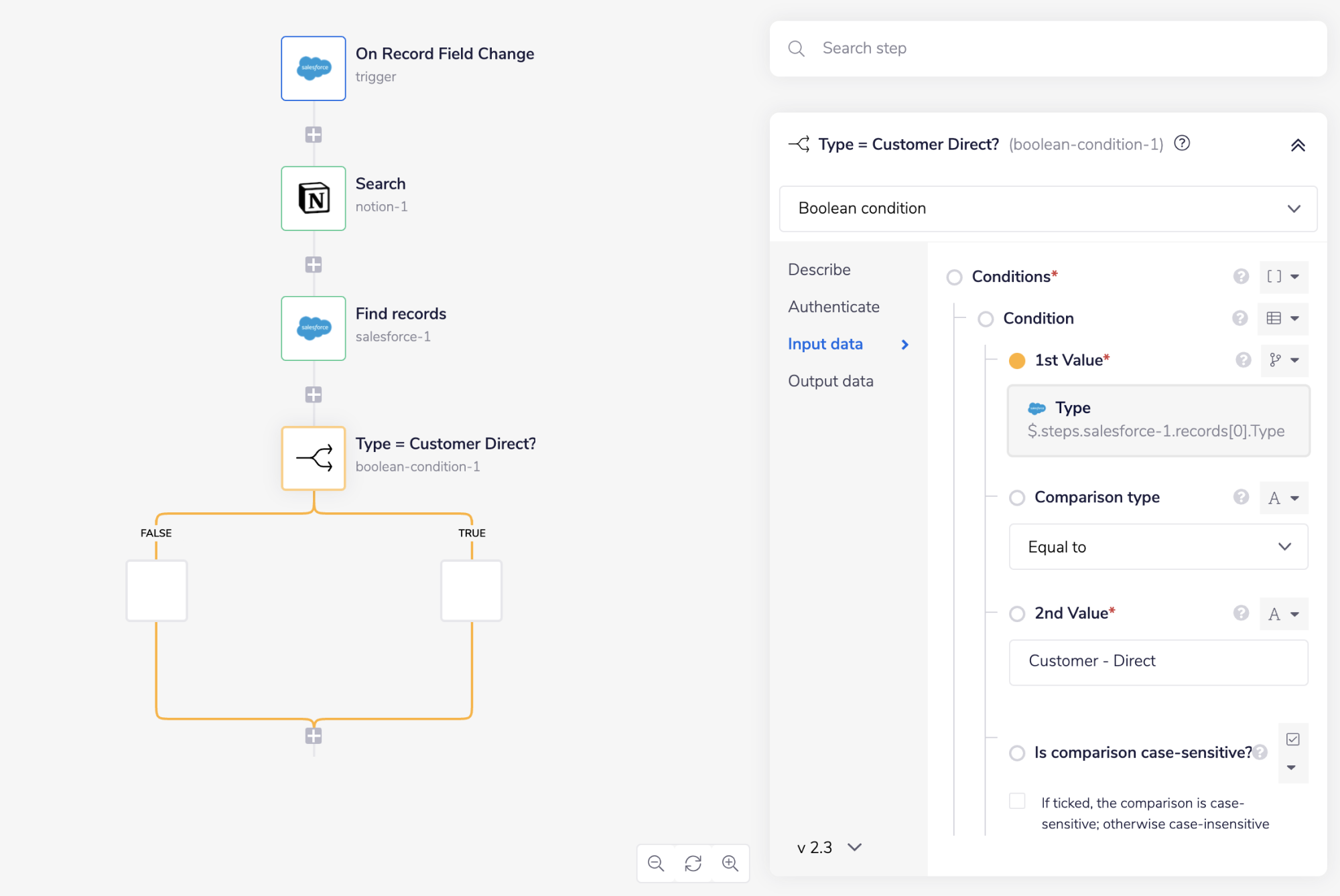Click the Salesforce trigger step icon
1340x896 pixels.
coord(313,68)
